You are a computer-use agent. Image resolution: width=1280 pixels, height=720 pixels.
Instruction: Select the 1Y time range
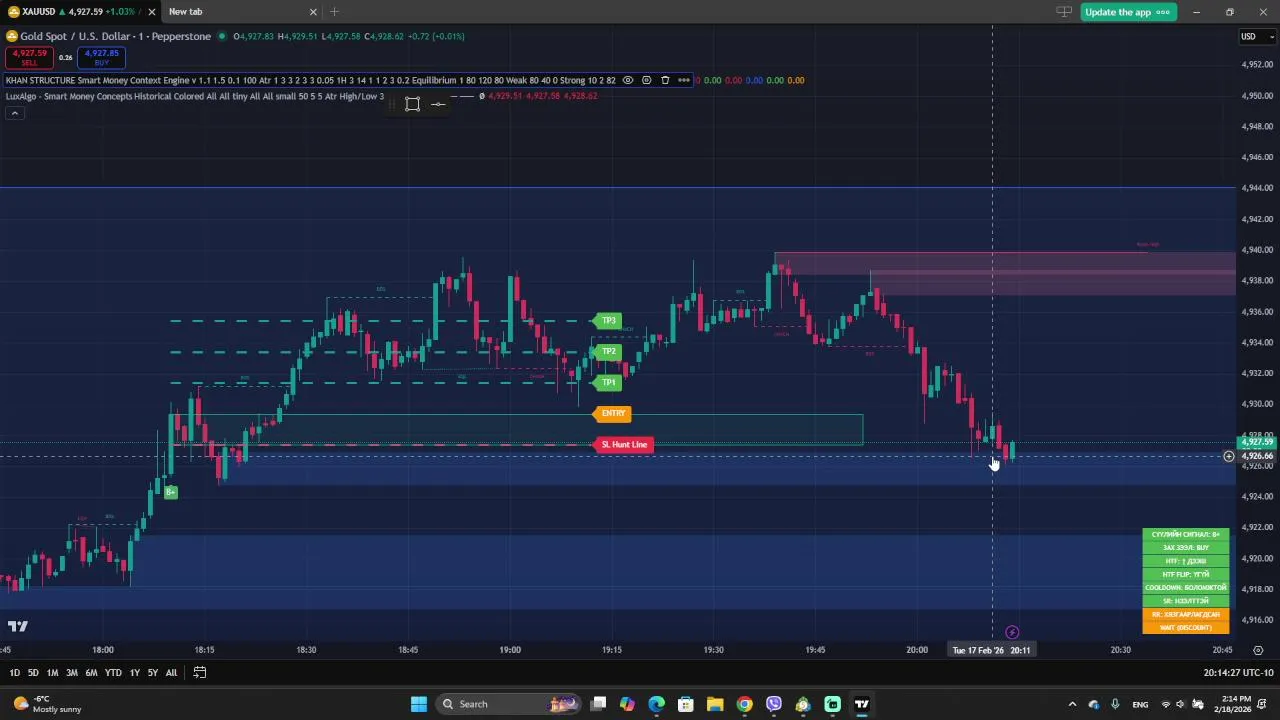click(134, 673)
